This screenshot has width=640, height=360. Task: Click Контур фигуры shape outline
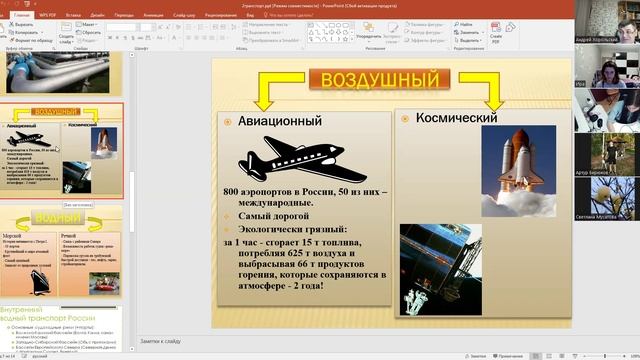(424, 32)
